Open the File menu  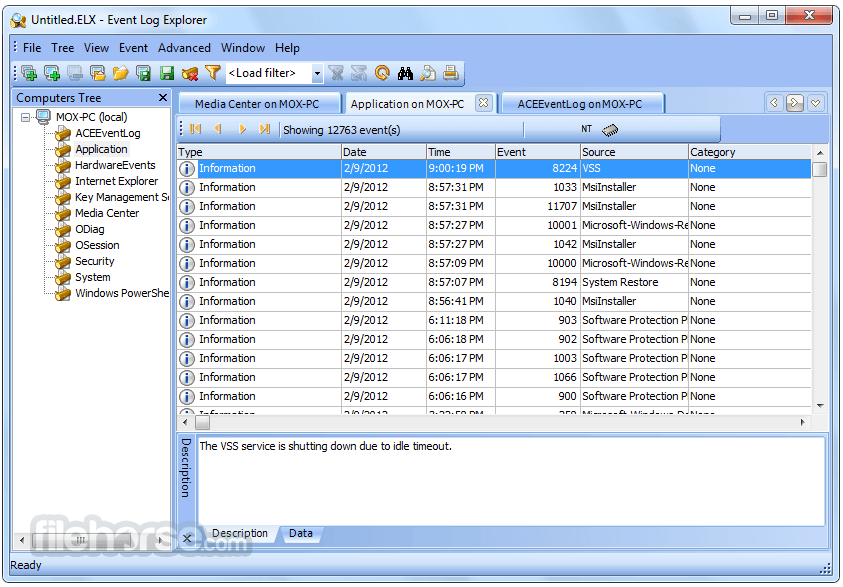click(x=32, y=48)
